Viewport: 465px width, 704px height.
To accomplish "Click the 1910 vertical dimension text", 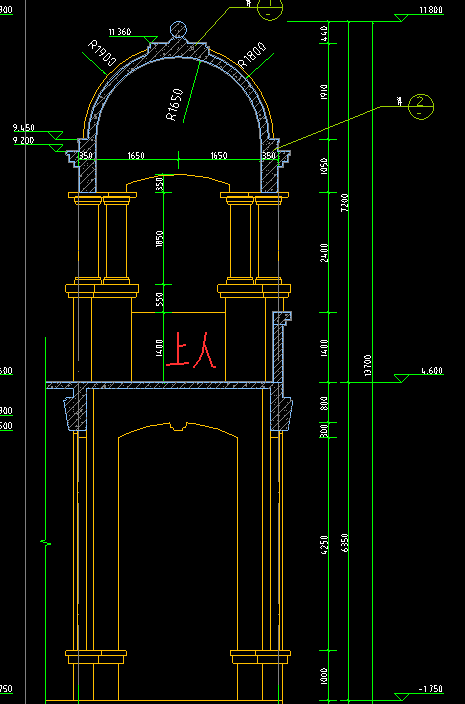I will 324,92.
